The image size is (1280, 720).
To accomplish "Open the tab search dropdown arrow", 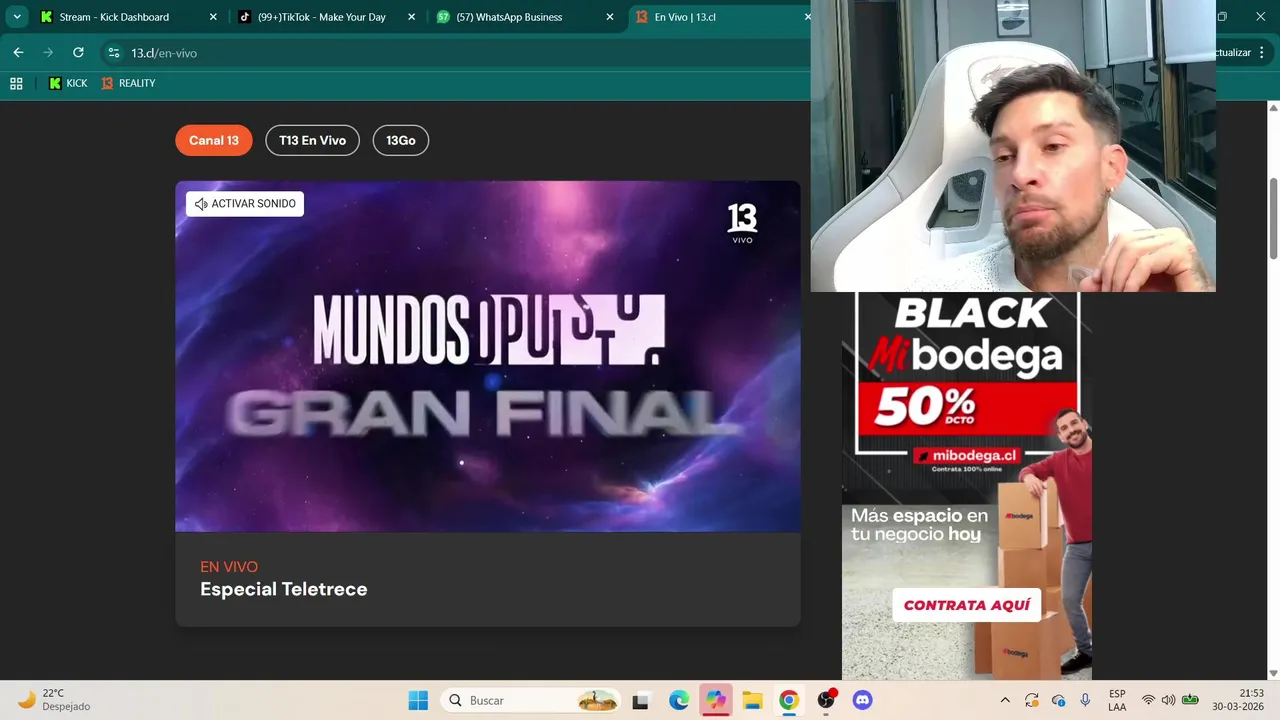I will pyautogui.click(x=17, y=17).
